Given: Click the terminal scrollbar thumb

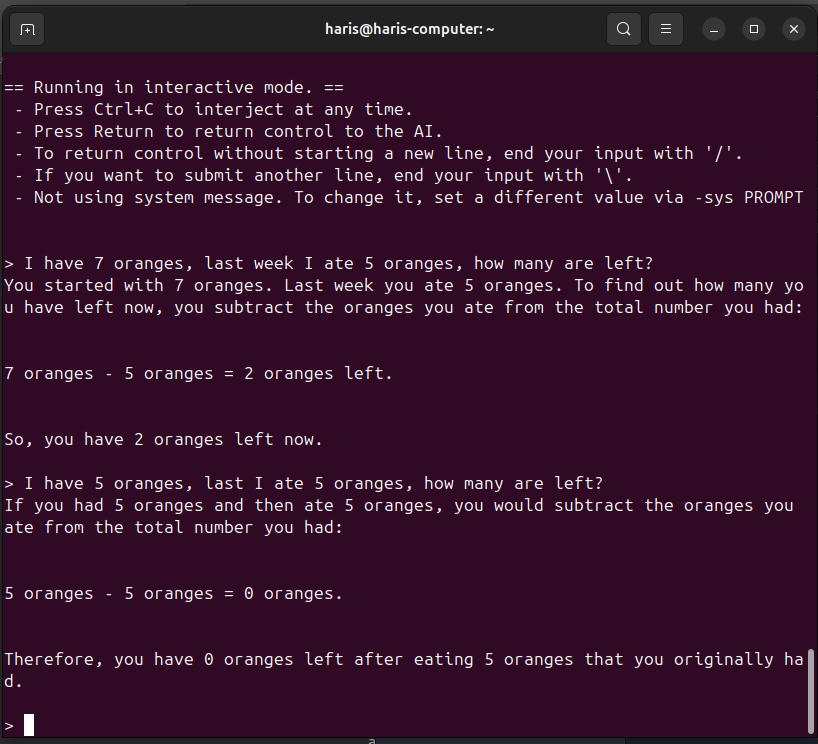Looking at the screenshot, I should (811, 690).
